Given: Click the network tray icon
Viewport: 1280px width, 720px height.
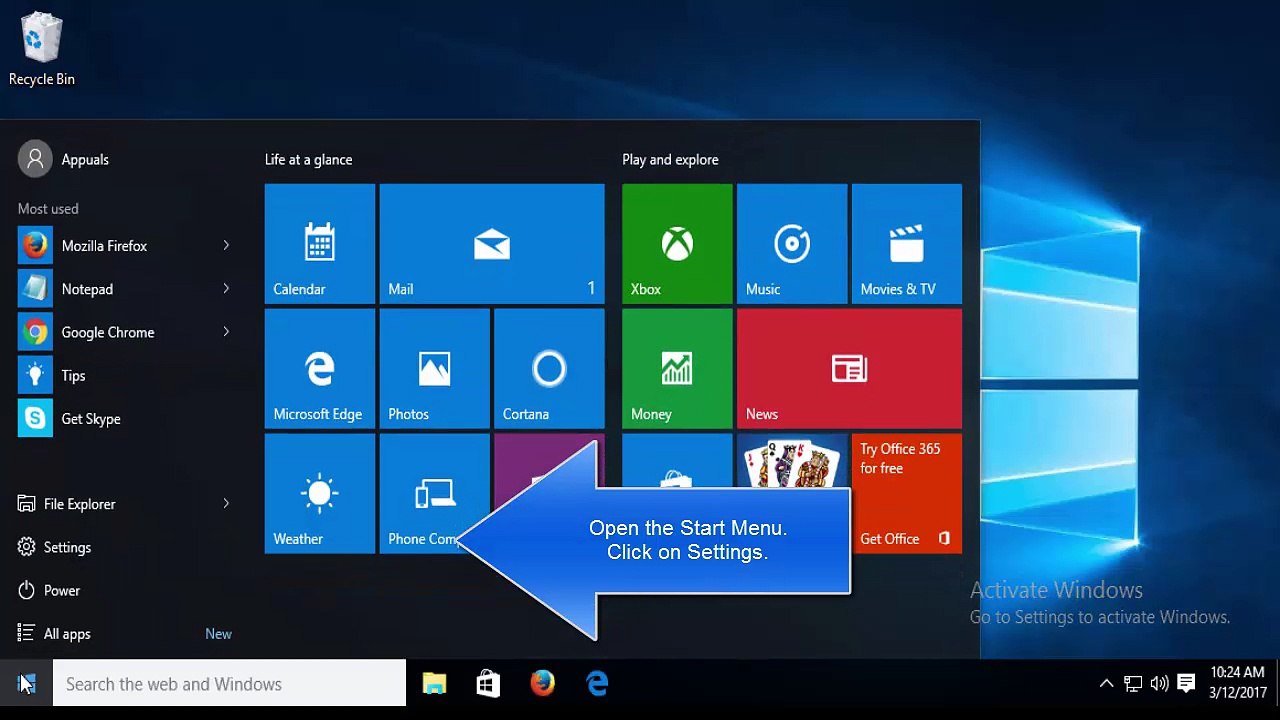Looking at the screenshot, I should (x=1133, y=684).
